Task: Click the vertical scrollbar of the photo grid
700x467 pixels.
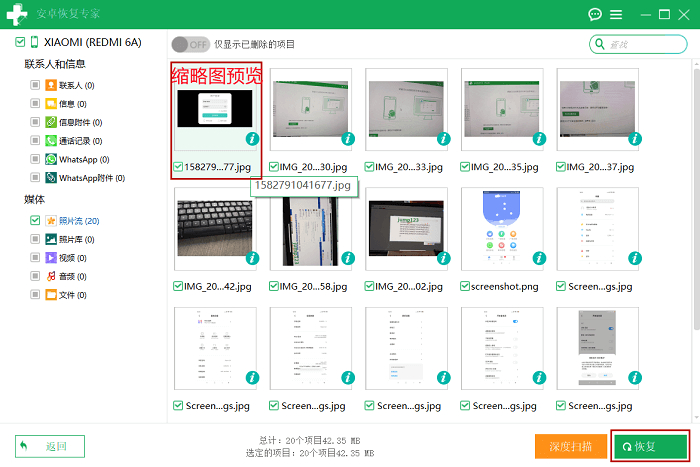Action: click(696, 199)
